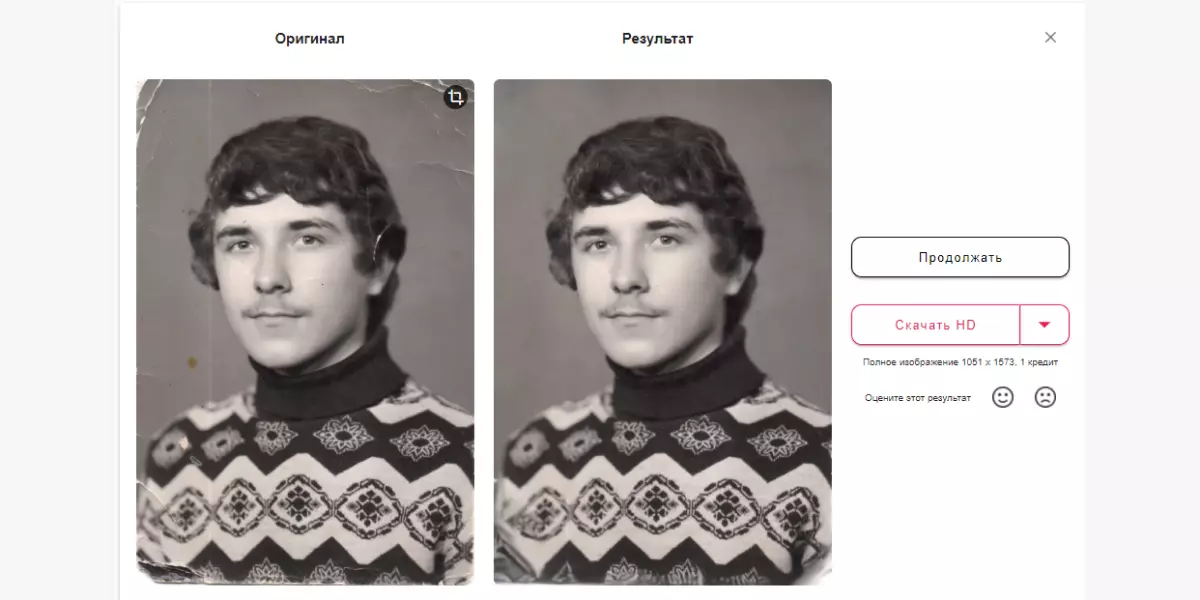Download image via Скачать HD
The image size is (1200, 600).
pos(935,325)
